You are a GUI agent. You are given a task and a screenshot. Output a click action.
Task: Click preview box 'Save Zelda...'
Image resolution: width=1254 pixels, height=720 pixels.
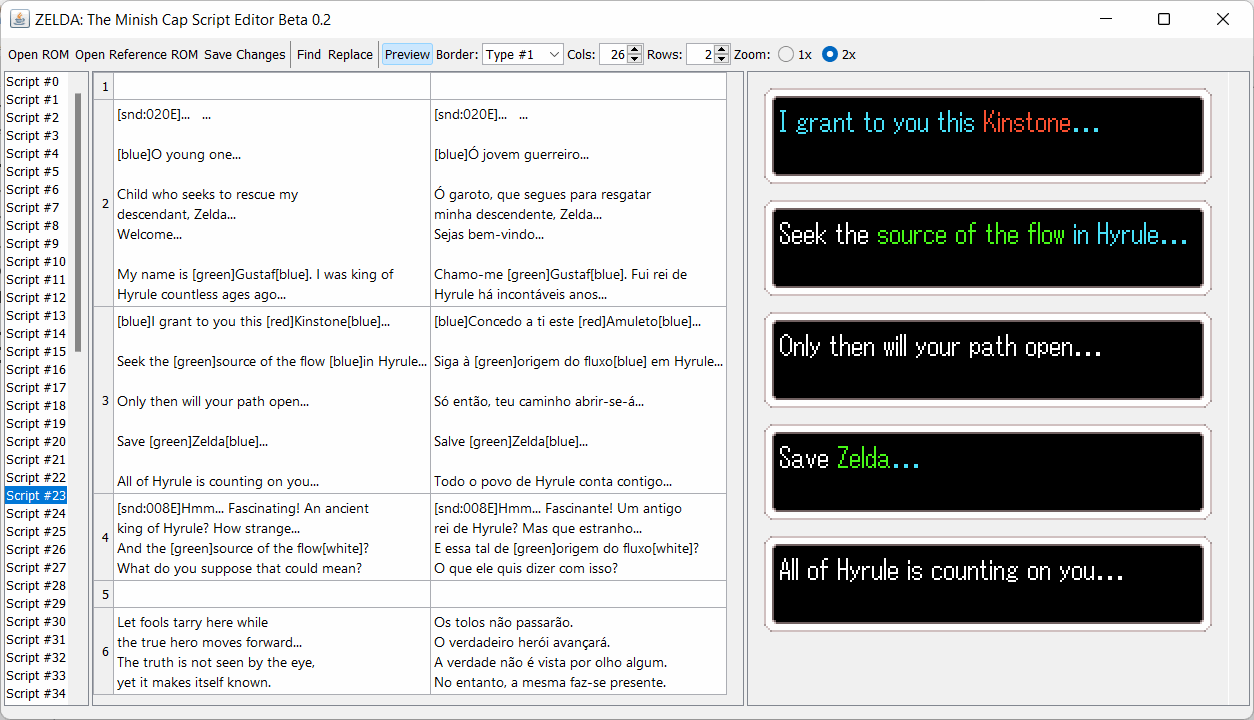[x=988, y=472]
